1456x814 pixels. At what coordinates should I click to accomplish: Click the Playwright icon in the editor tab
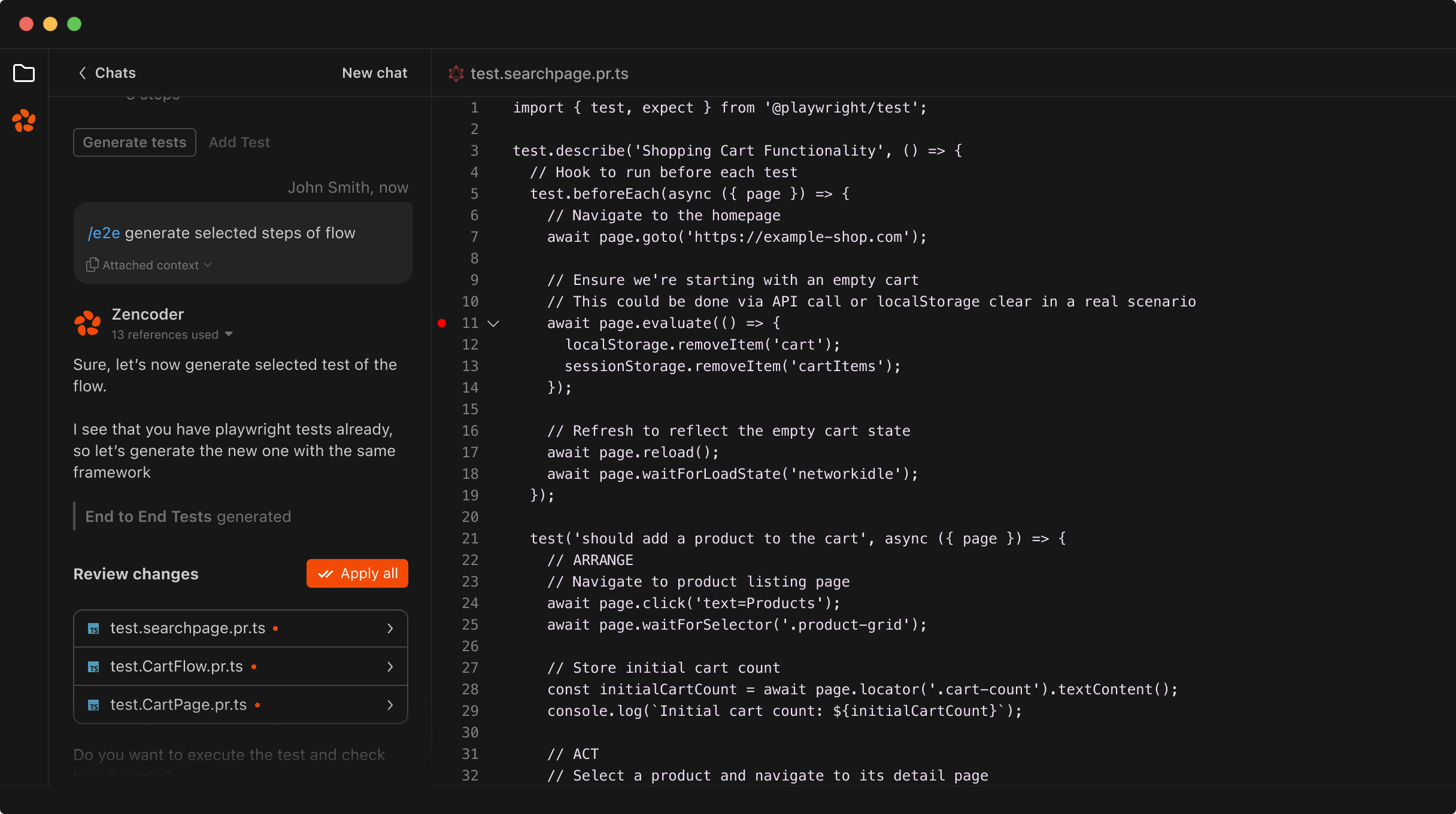coord(456,73)
